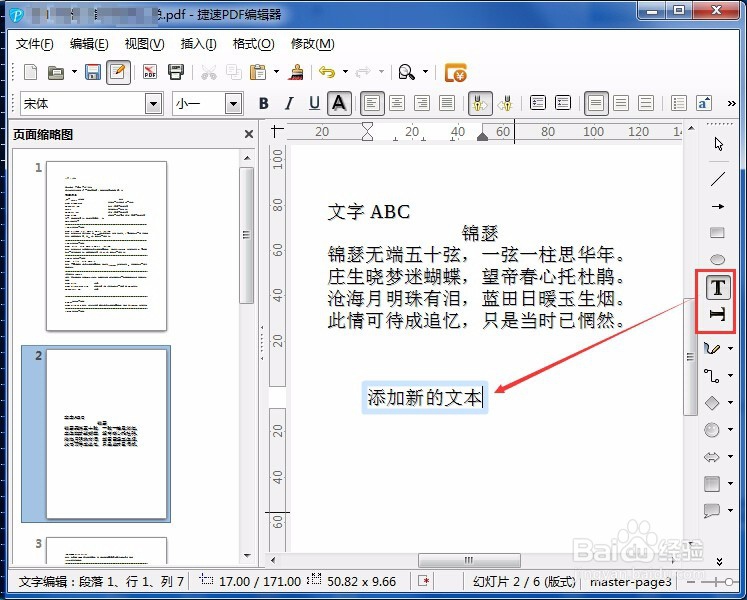Viewport: 747px width, 600px height.
Task: Open the 插入(I) menu
Action: click(198, 44)
